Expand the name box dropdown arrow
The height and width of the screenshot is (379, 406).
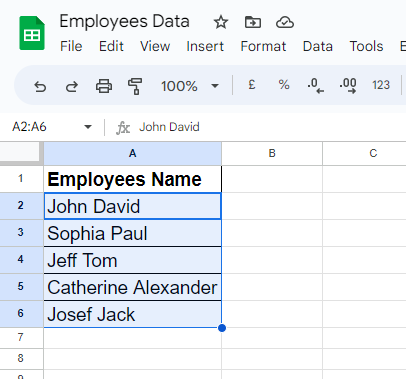pyautogui.click(x=88, y=127)
